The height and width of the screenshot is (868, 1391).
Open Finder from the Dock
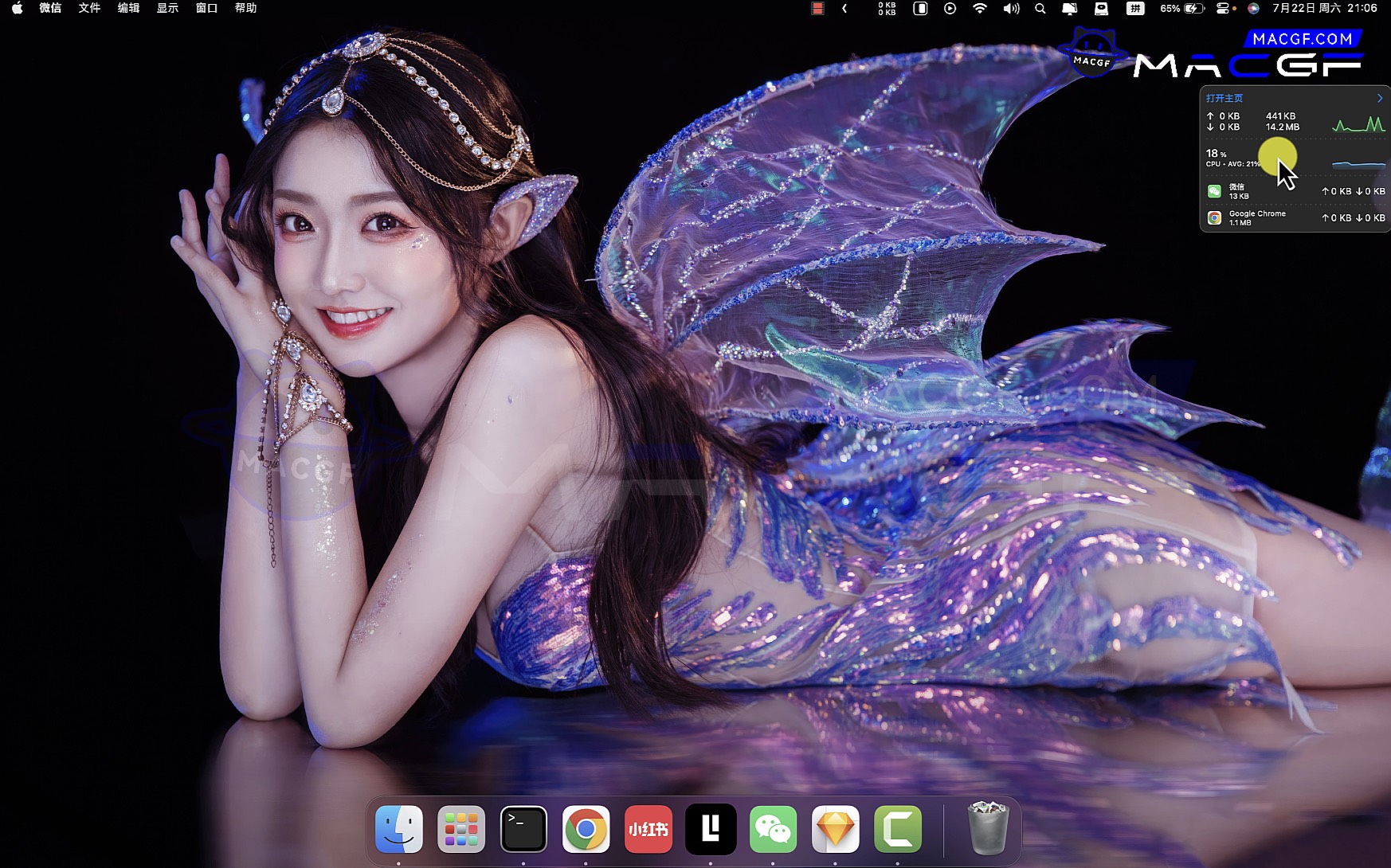point(398,829)
